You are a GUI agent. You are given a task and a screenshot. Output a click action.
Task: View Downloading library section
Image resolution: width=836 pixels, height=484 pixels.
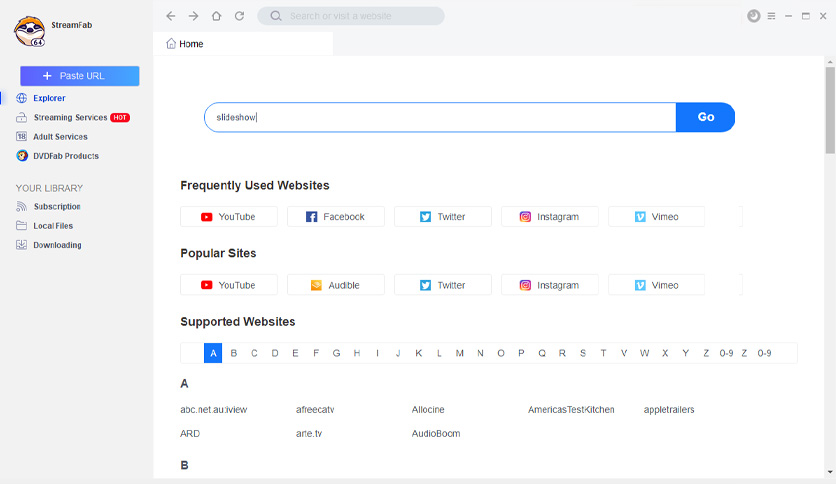[57, 245]
